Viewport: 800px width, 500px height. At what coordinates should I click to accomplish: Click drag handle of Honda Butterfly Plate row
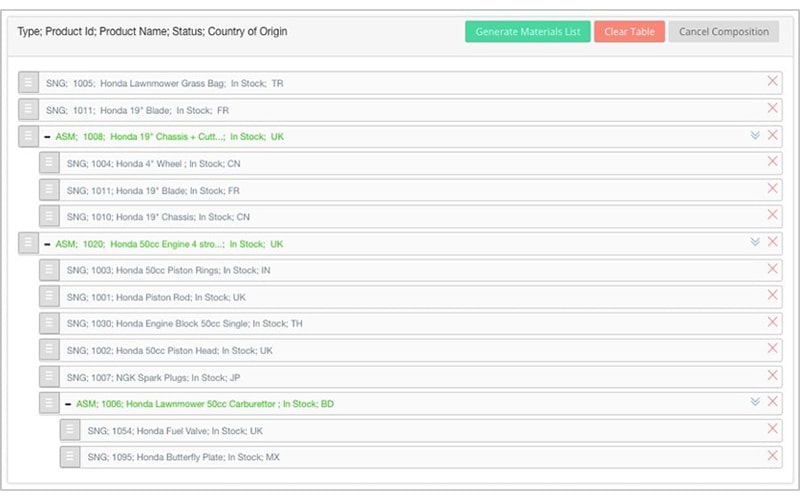(x=70, y=457)
